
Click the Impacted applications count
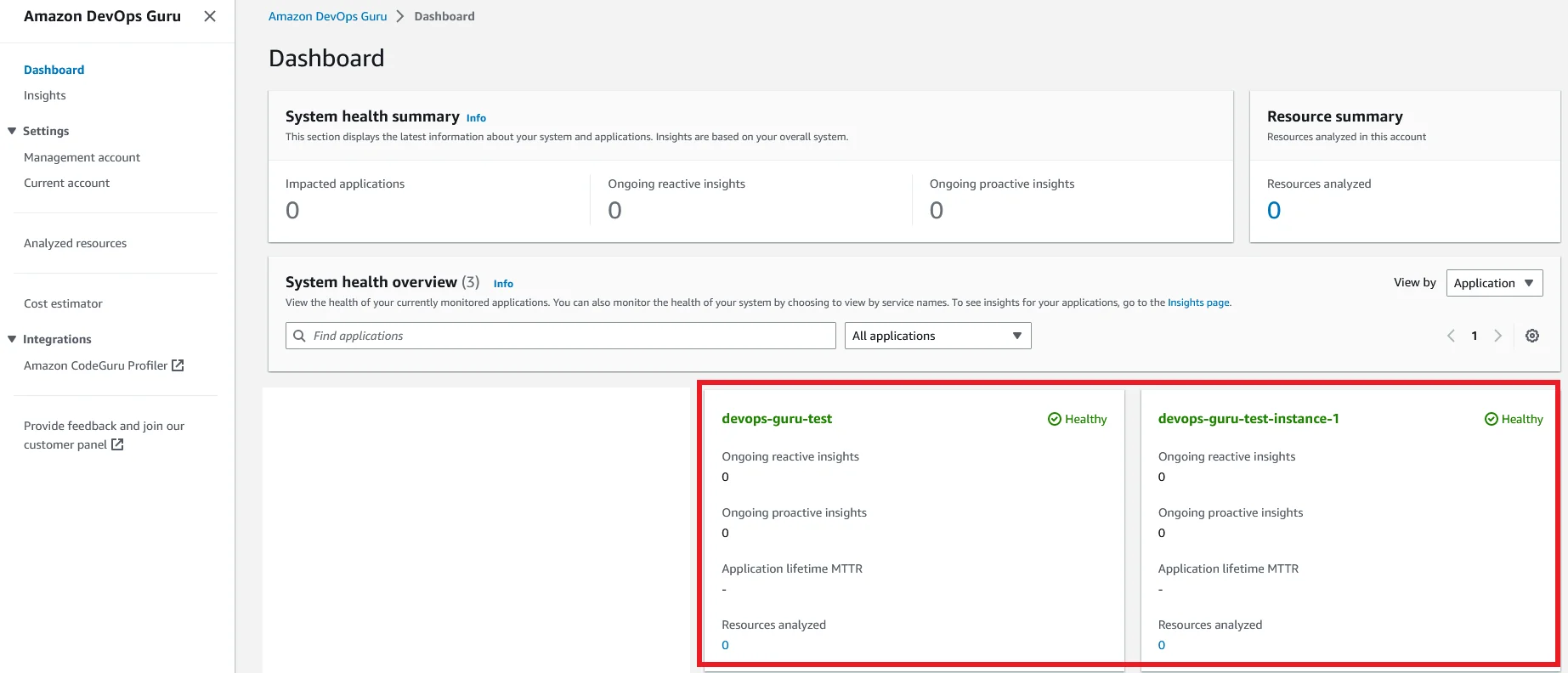click(x=292, y=210)
